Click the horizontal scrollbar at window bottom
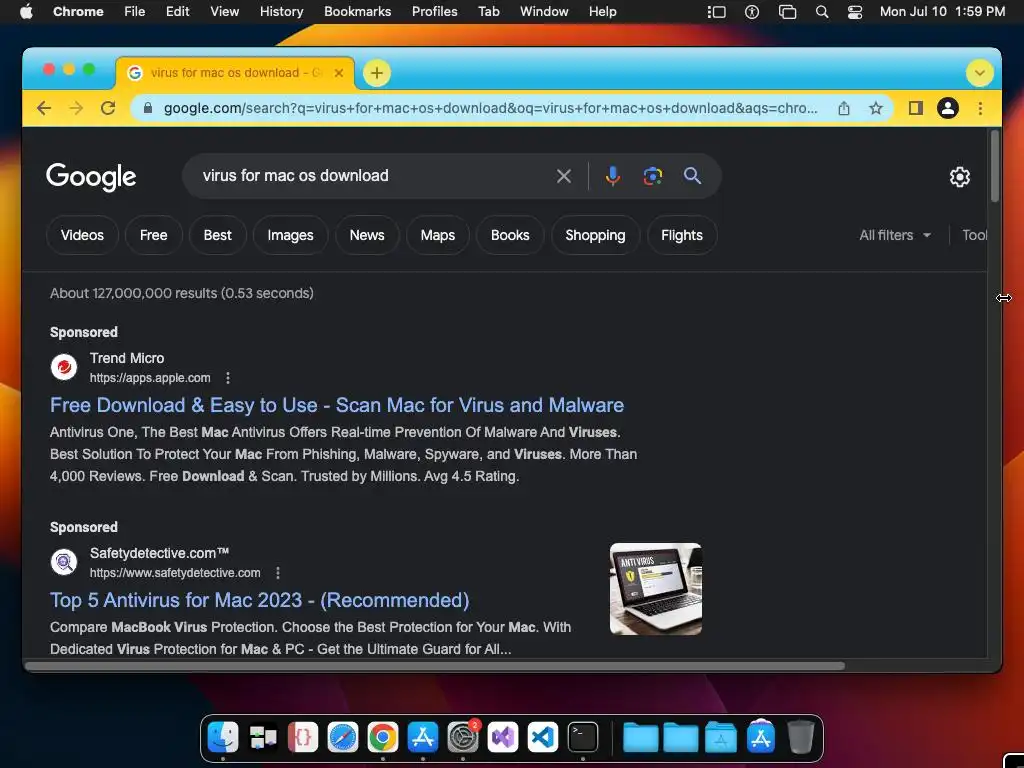This screenshot has width=1024, height=768. (x=435, y=666)
